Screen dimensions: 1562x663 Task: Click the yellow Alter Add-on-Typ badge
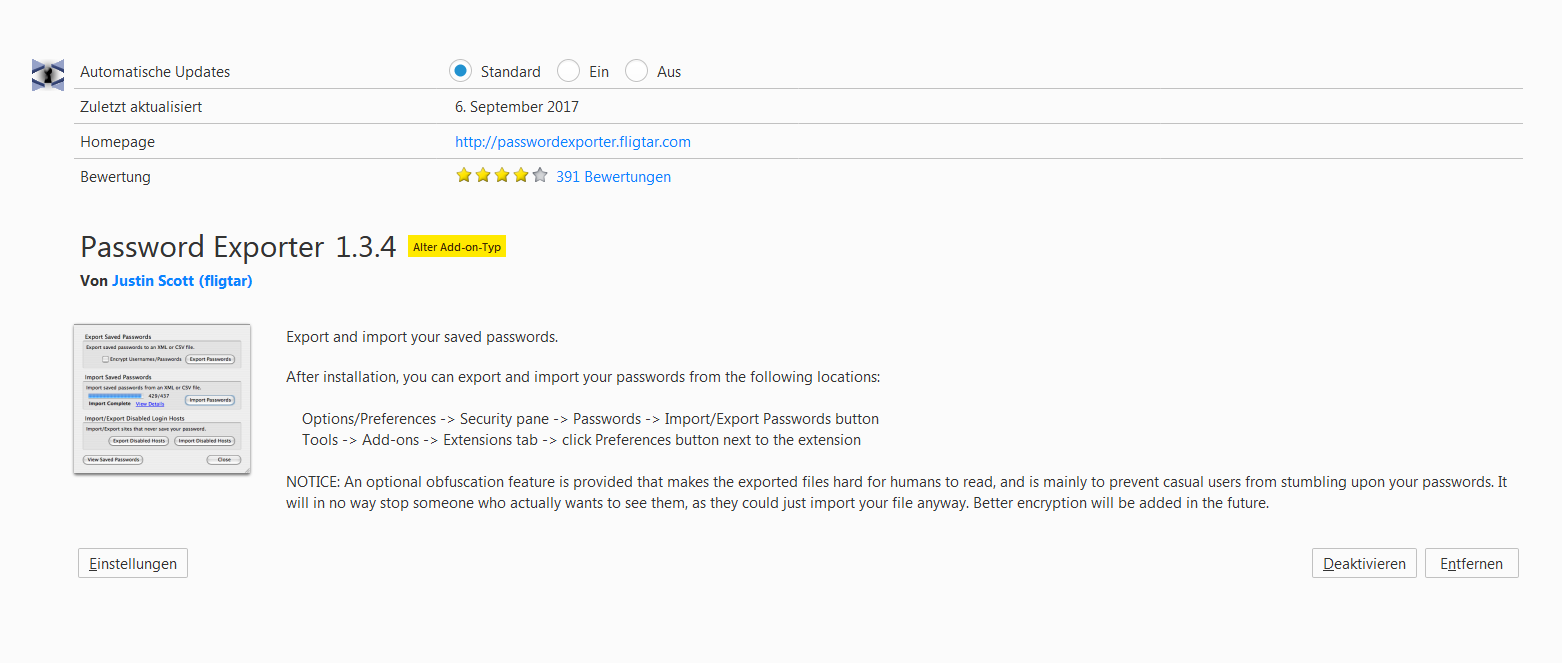coord(457,247)
